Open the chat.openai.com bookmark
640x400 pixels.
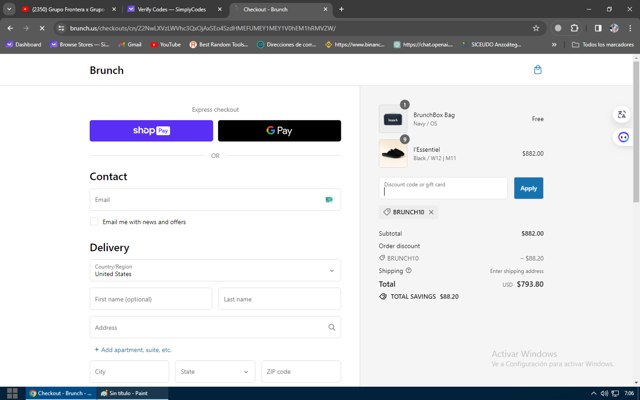pos(423,44)
